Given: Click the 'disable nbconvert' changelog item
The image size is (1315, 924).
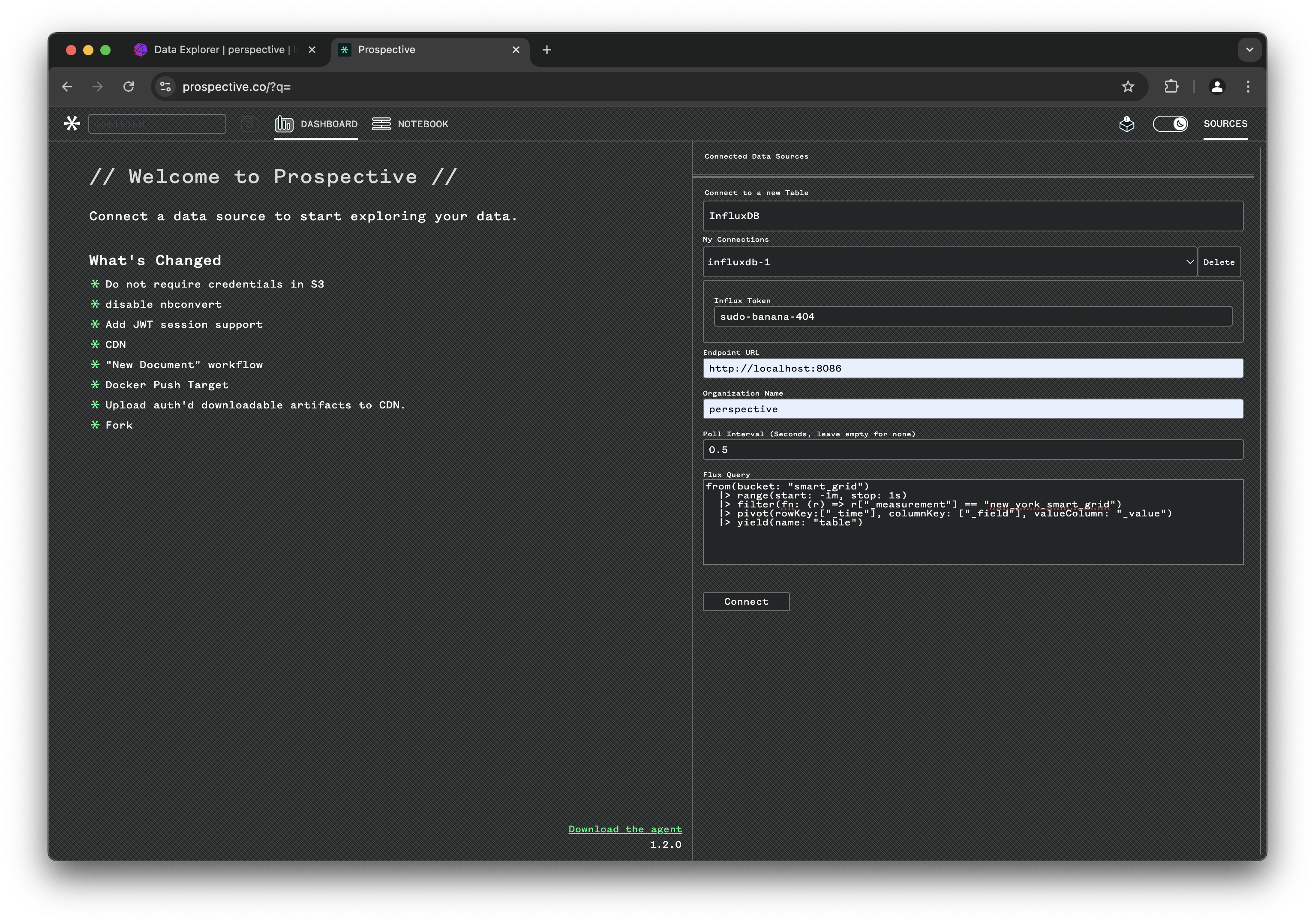Looking at the screenshot, I should point(163,304).
